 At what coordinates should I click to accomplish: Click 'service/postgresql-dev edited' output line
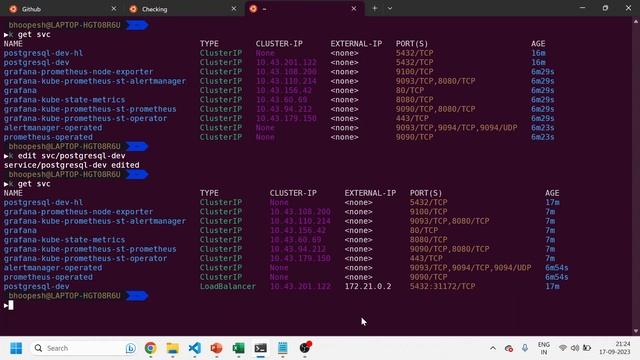pyautogui.click(x=72, y=165)
